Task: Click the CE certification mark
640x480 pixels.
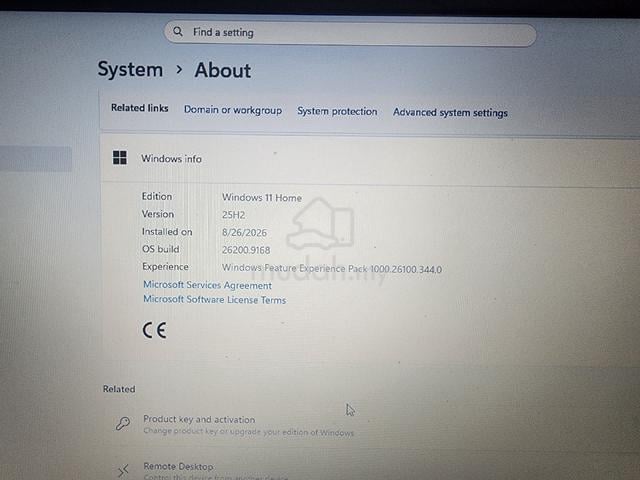Action: (x=154, y=330)
